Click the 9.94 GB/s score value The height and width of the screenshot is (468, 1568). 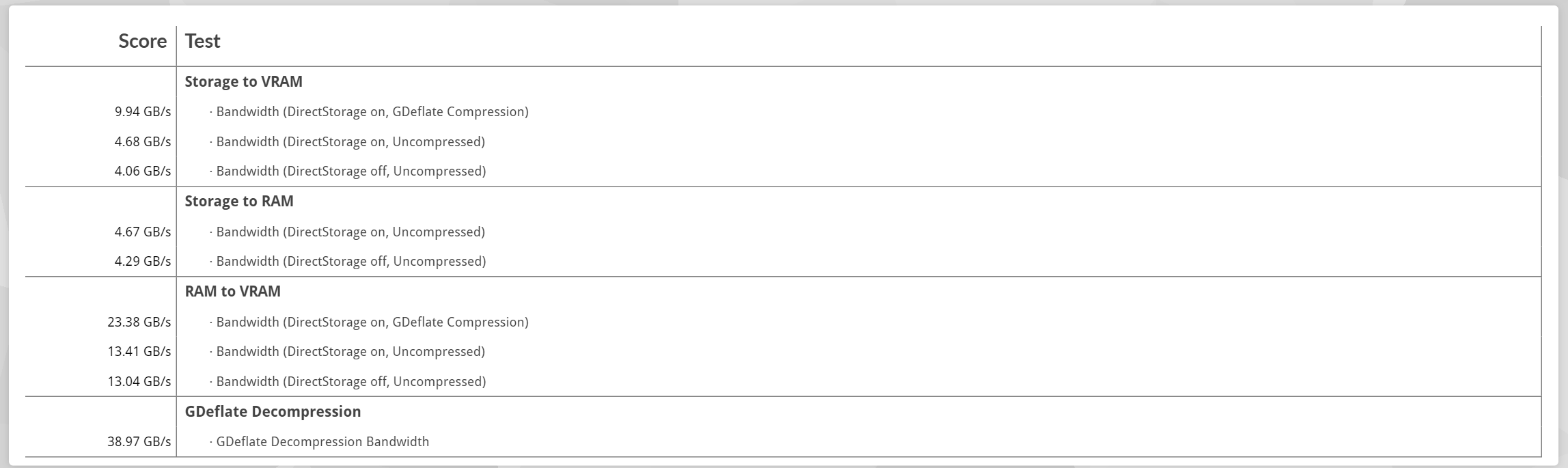143,111
